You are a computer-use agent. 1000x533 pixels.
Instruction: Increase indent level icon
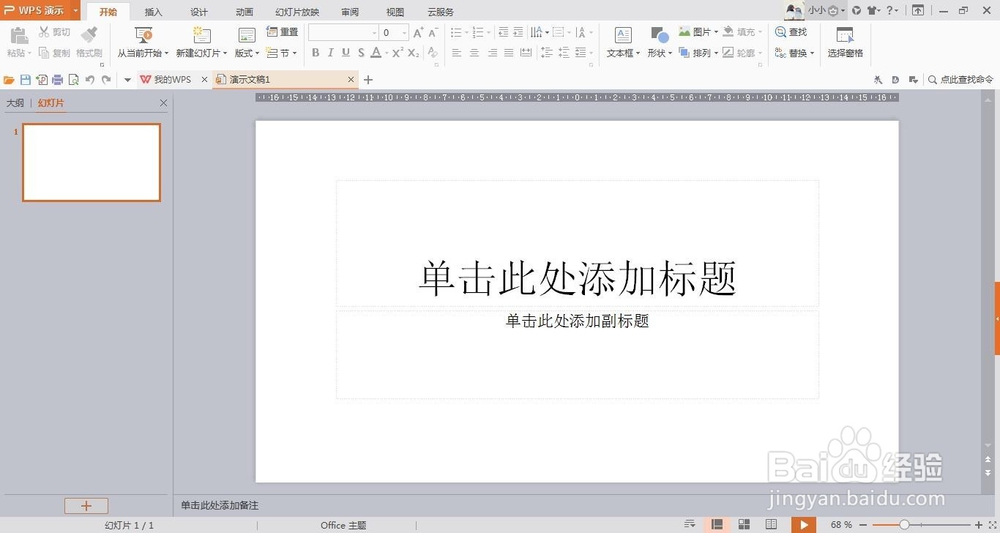(518, 32)
